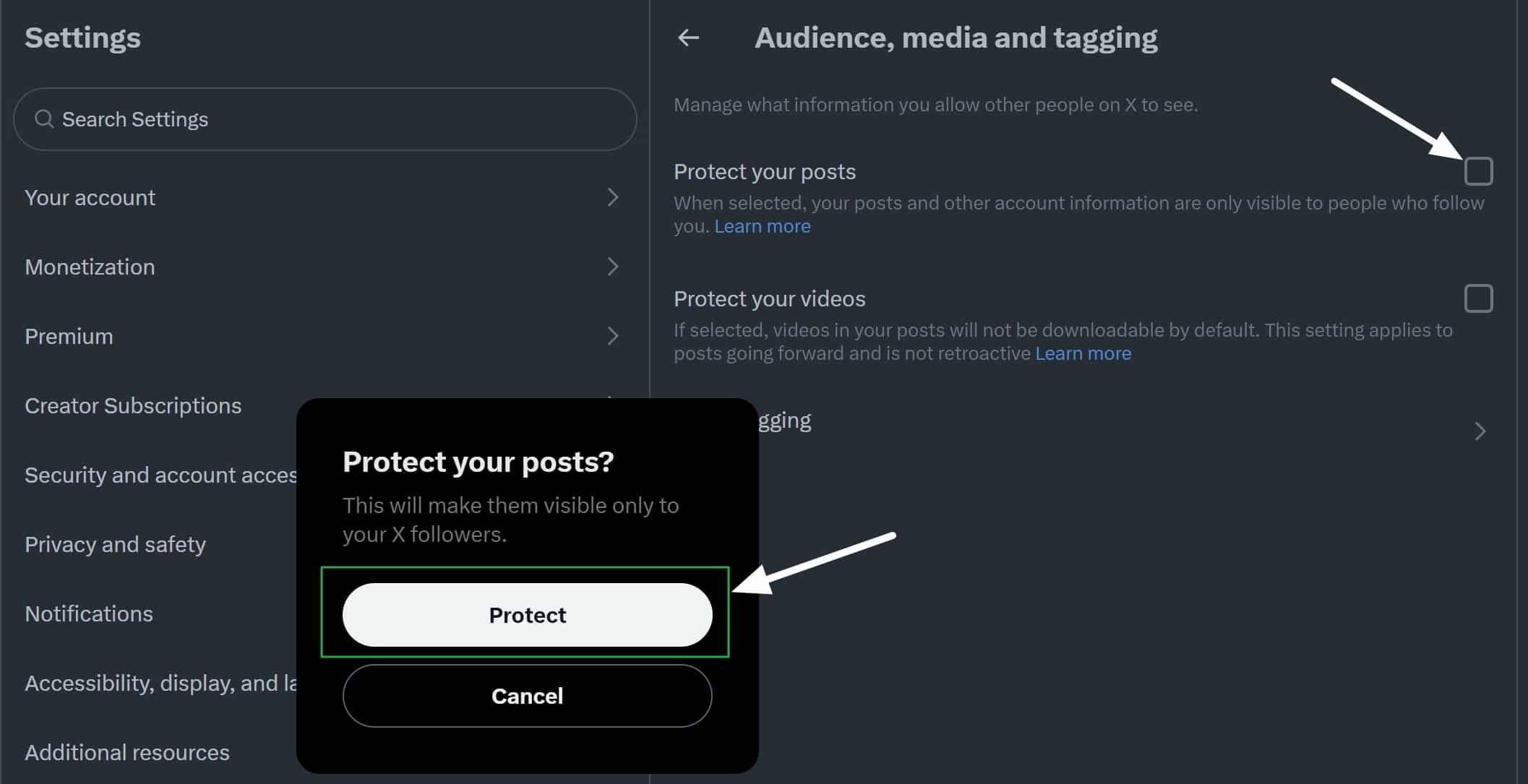Open Learn more under Protect your posts
Screen dimensions: 1528x784
pos(763,226)
